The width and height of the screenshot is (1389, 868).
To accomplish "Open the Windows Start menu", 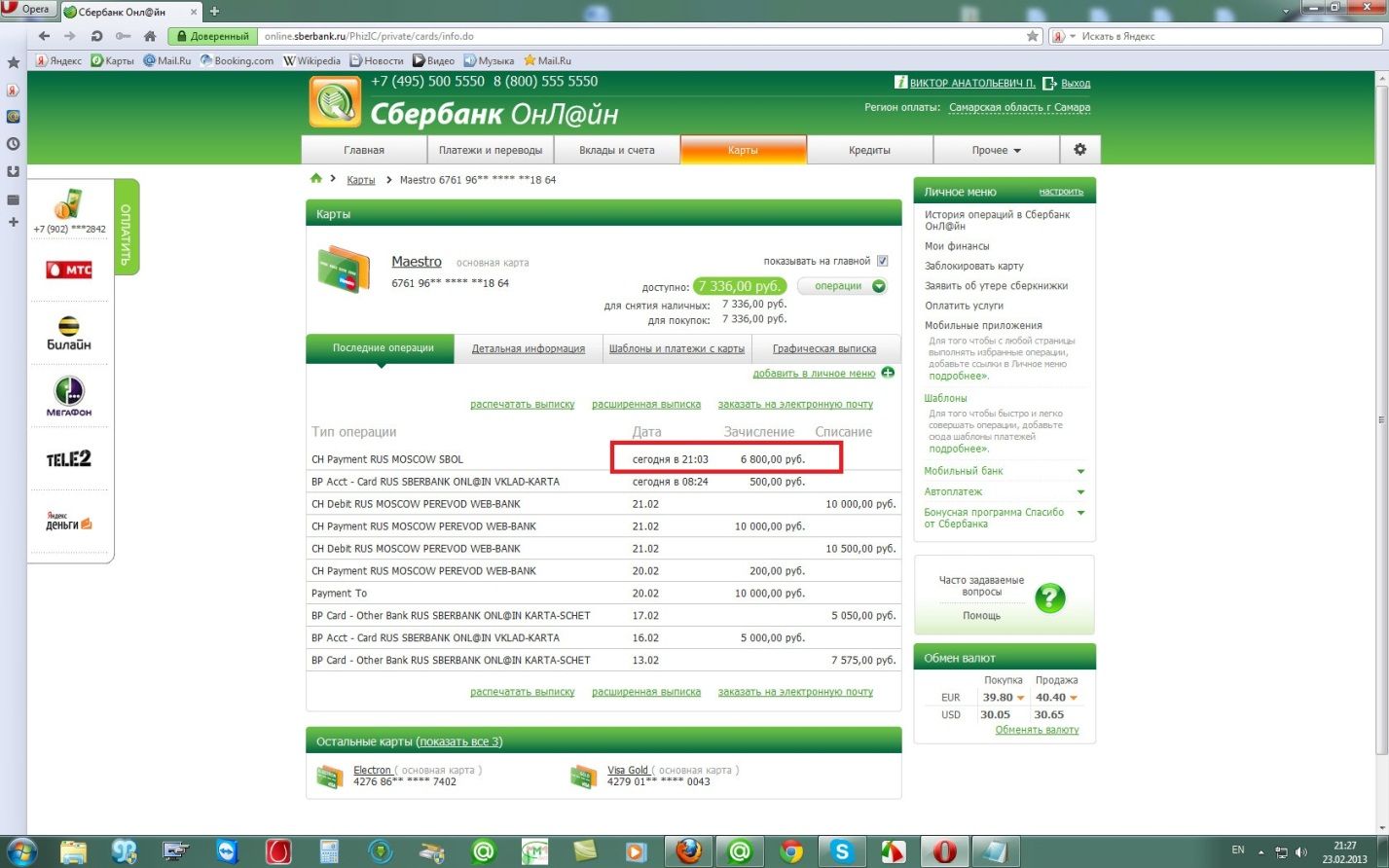I will coord(20,851).
